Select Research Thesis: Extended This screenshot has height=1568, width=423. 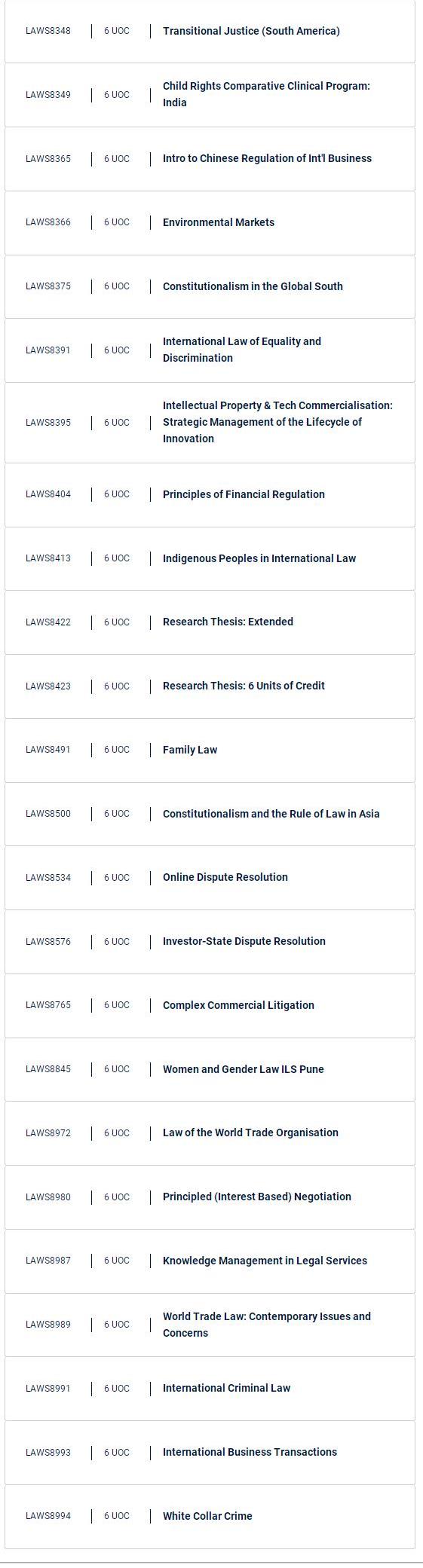coord(210,622)
